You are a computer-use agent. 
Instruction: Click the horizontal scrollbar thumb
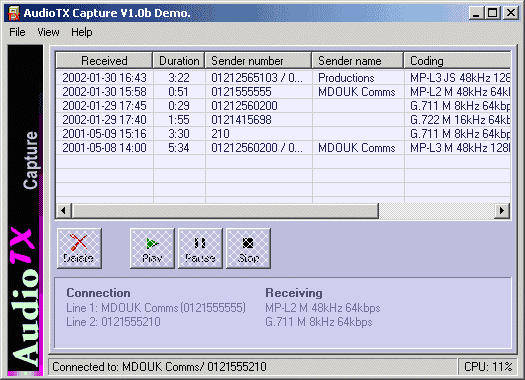[x=225, y=211]
